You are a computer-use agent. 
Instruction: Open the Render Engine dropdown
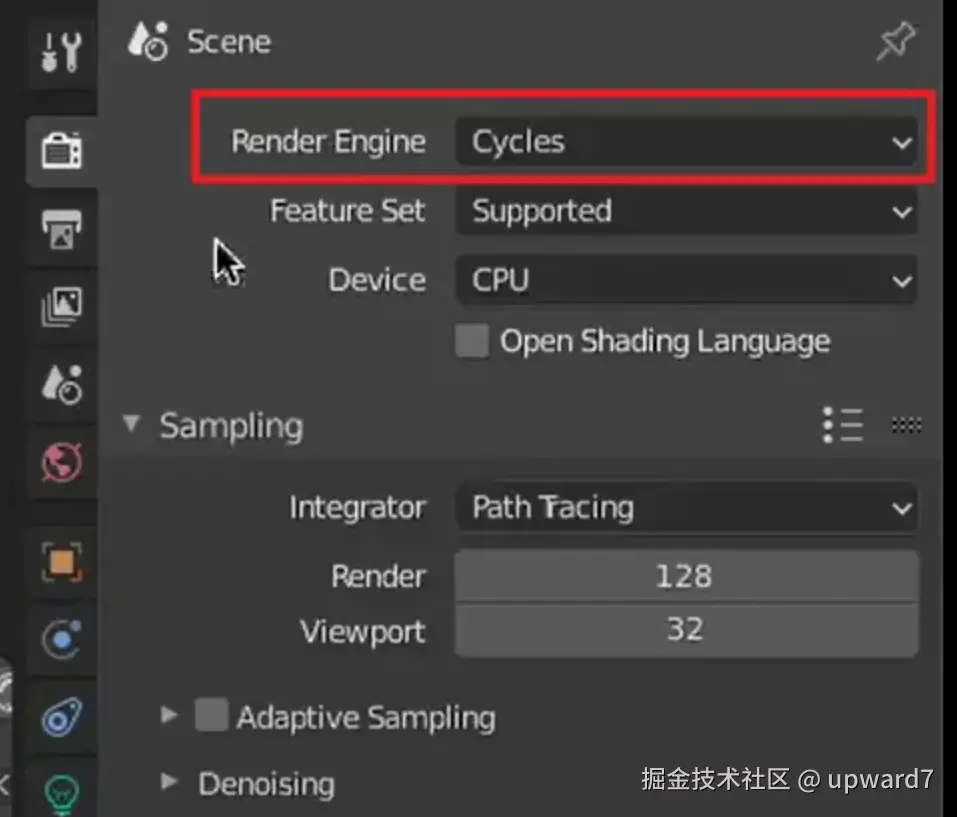coord(686,142)
